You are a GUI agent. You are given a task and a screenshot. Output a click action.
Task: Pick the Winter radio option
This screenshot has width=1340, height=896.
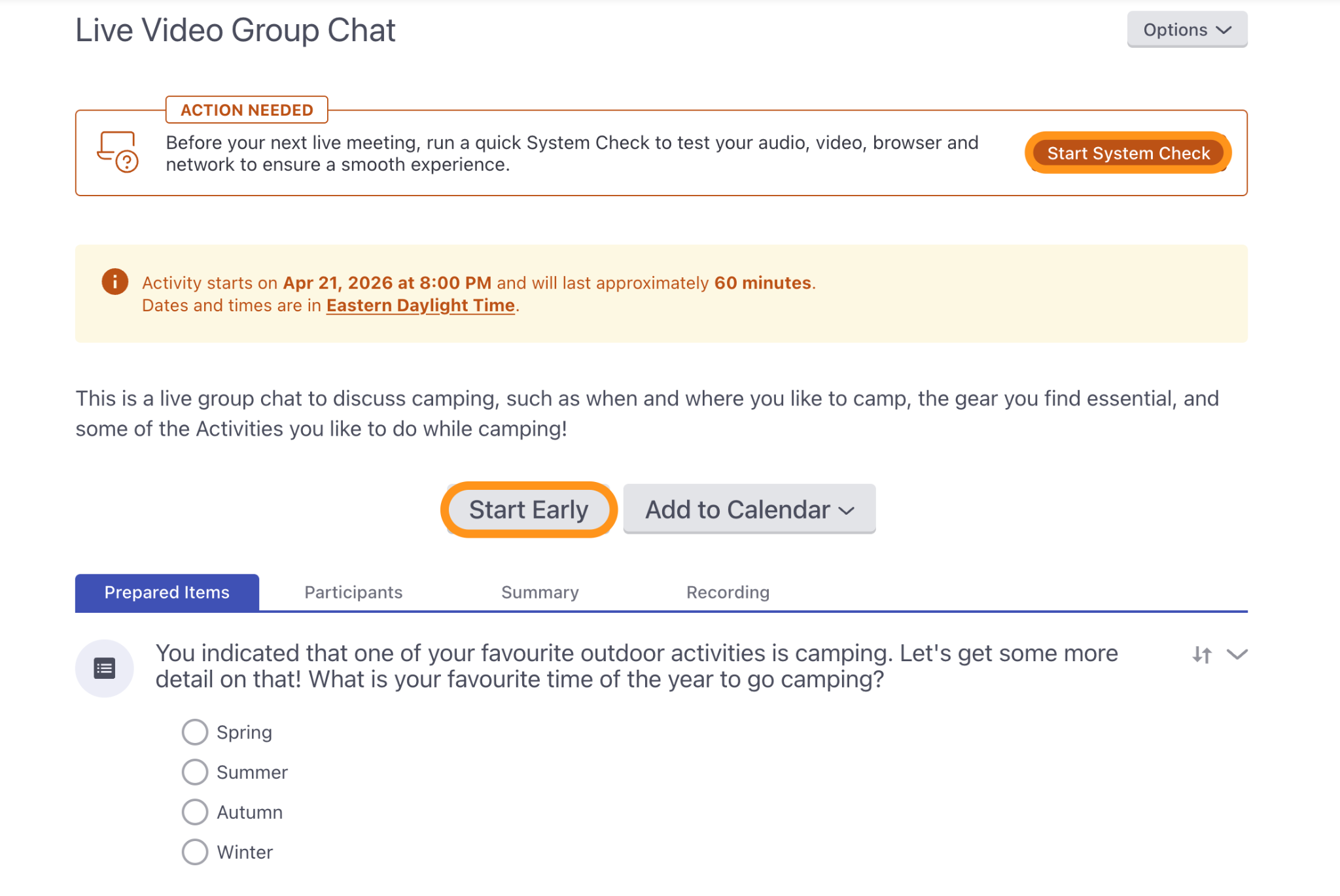195,852
